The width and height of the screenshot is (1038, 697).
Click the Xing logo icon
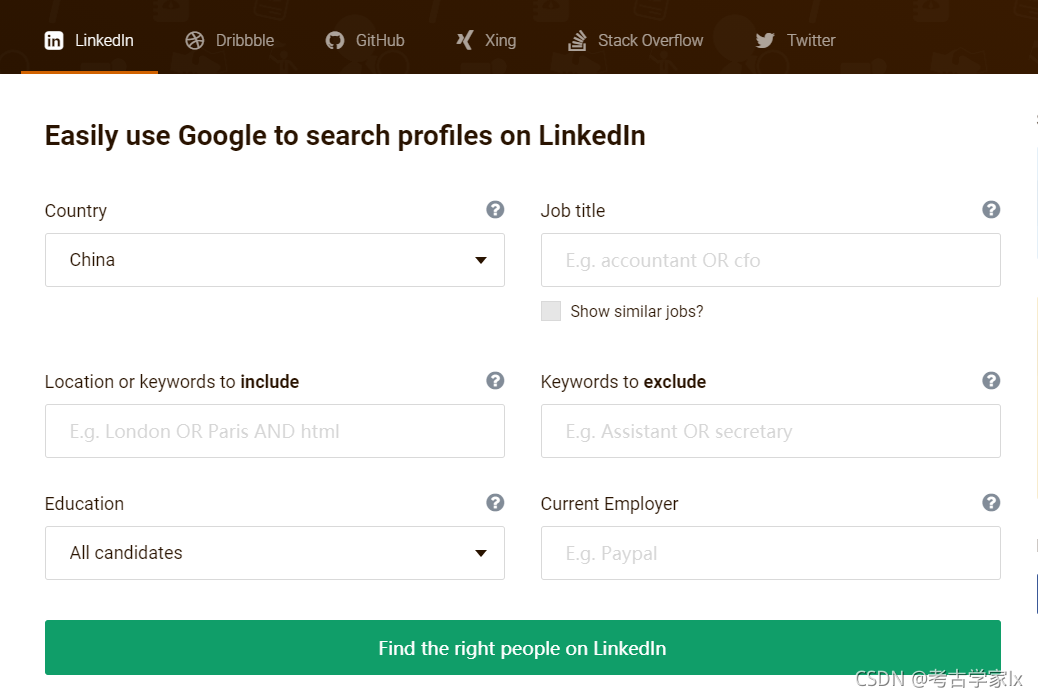coord(465,40)
